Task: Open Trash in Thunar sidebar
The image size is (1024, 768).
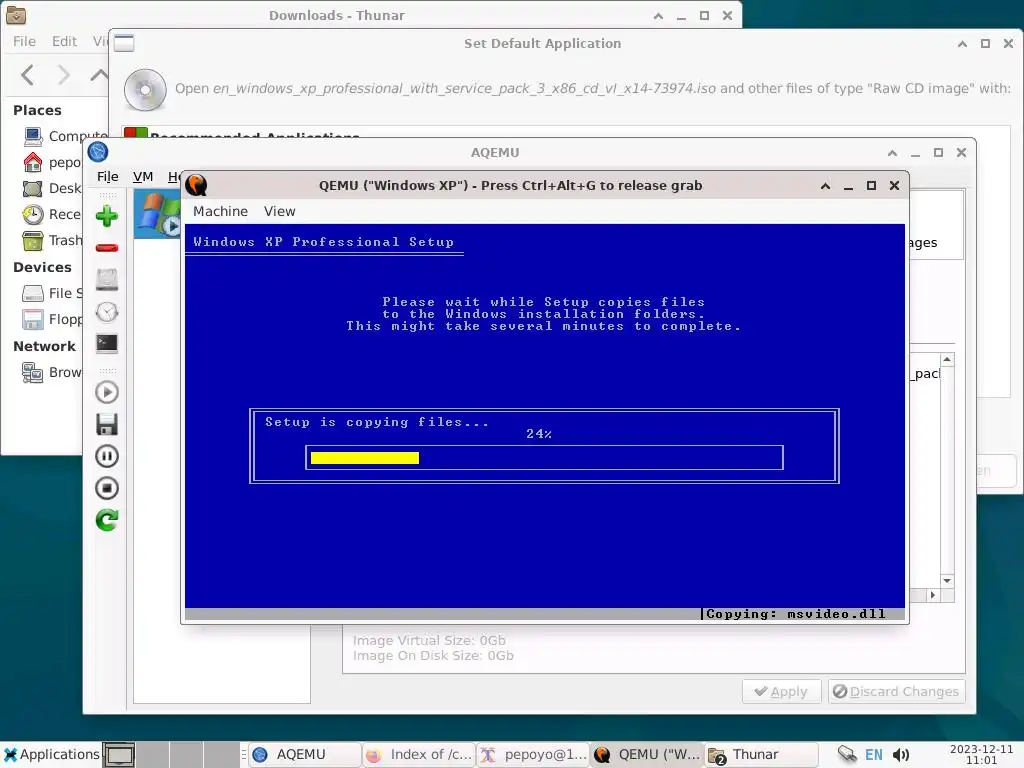Action: (52, 240)
